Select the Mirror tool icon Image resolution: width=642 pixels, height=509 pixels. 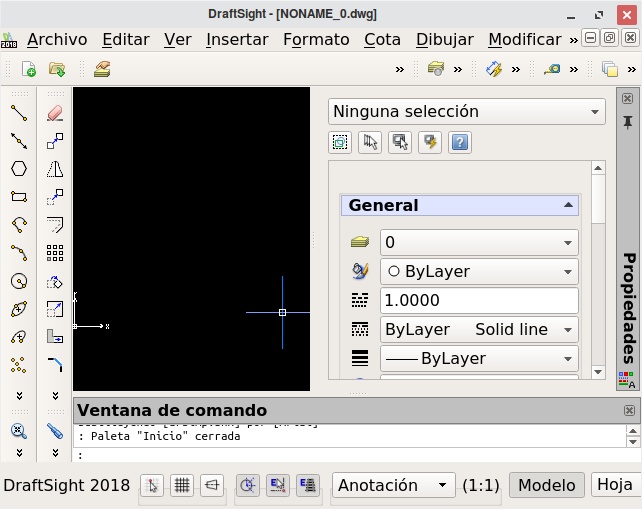click(x=55, y=169)
